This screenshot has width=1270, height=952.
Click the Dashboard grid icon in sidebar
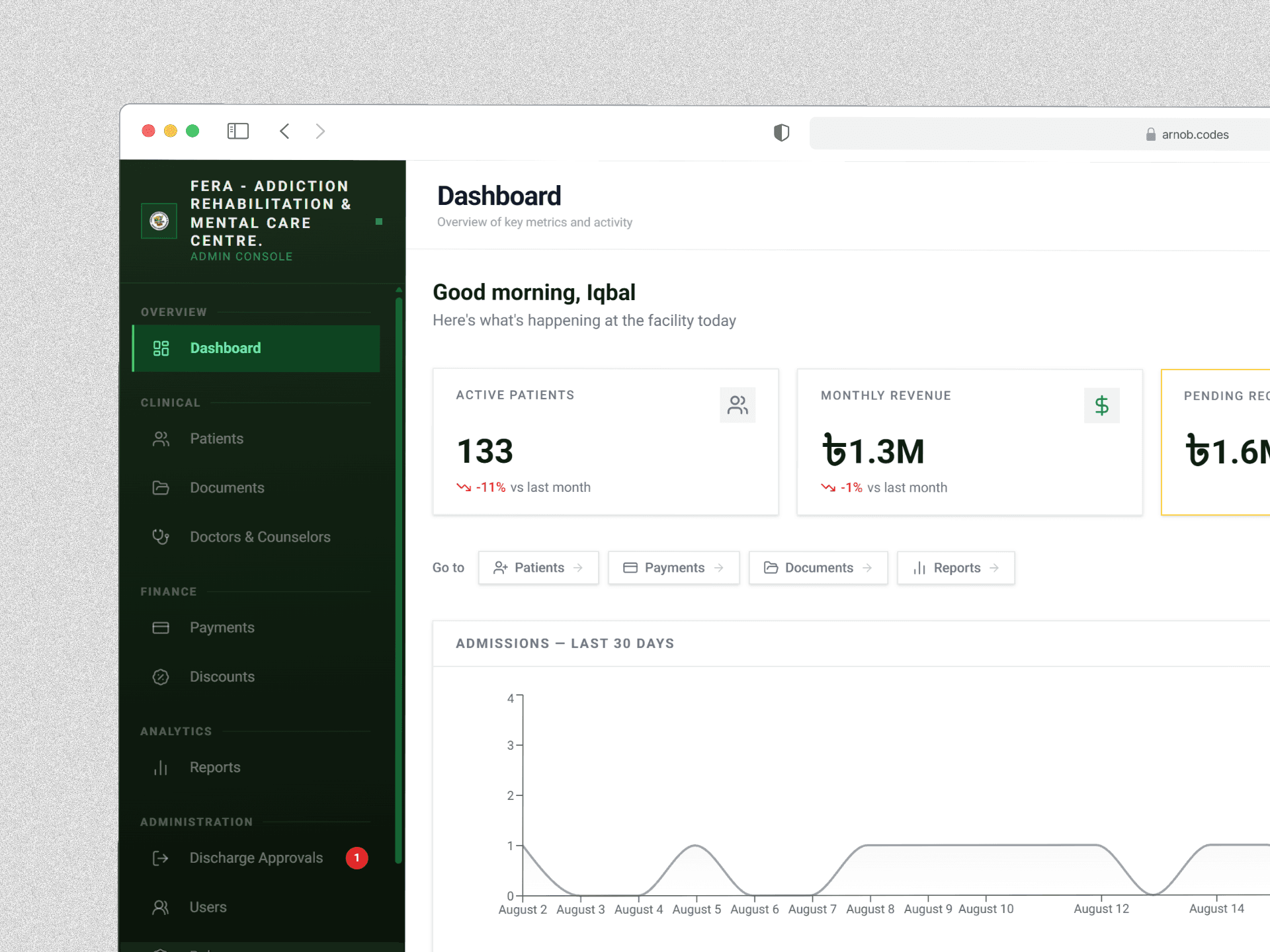pyautogui.click(x=161, y=348)
